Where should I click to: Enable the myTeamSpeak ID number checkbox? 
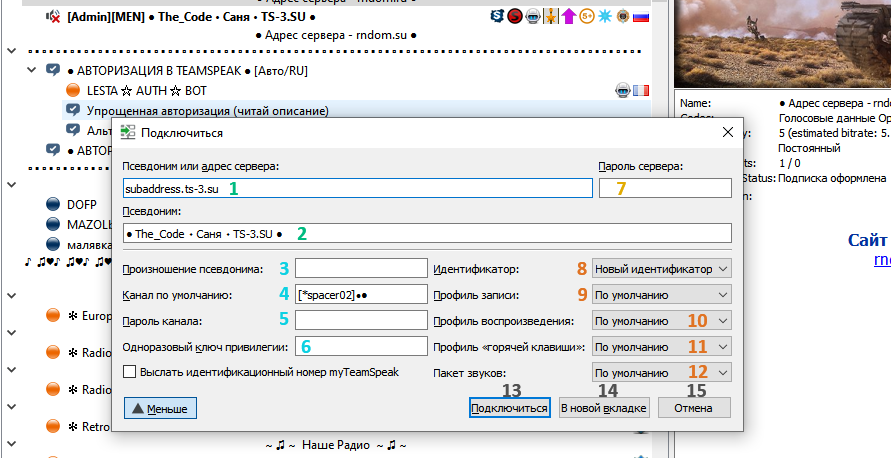(x=129, y=372)
